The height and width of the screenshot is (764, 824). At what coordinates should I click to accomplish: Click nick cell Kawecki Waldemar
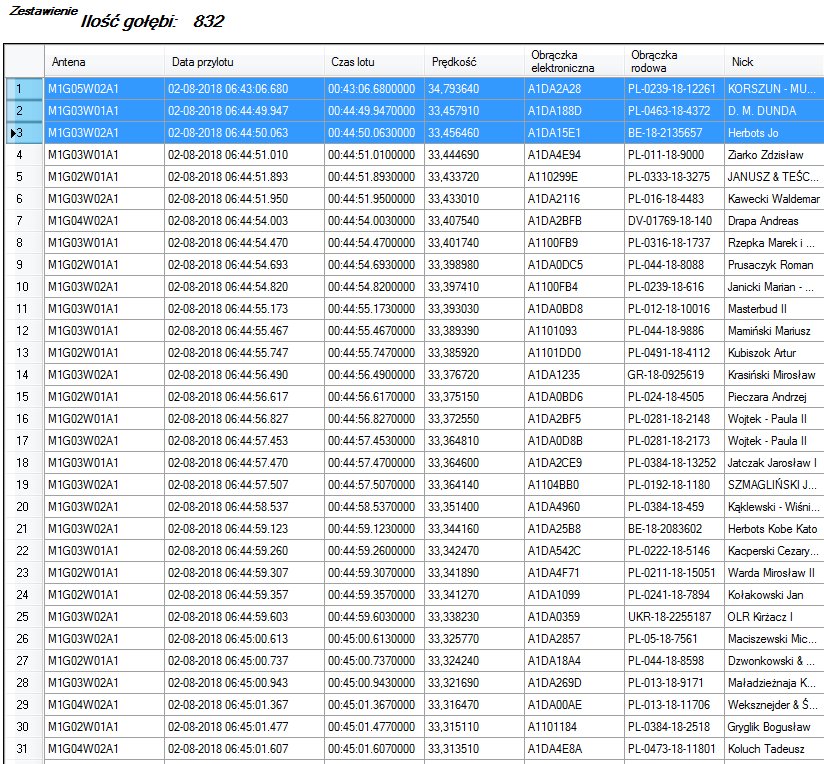[x=774, y=199]
